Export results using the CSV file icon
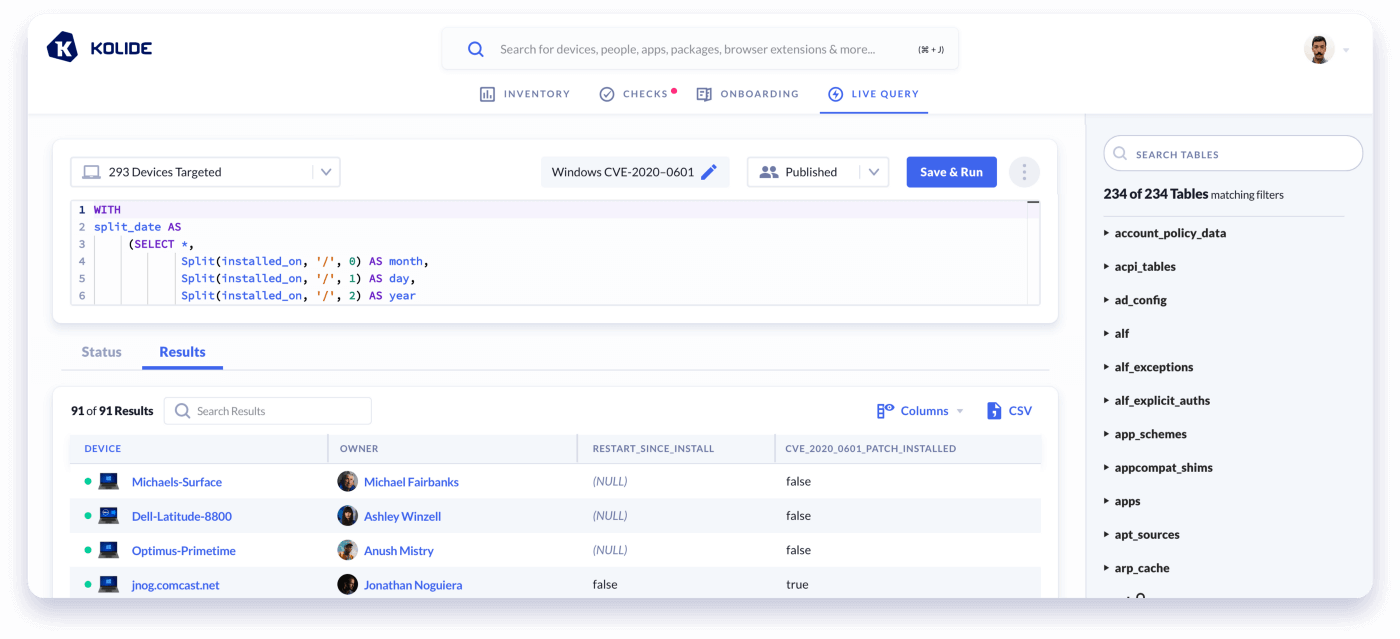Image resolution: width=1400 pixels, height=639 pixels. (993, 410)
